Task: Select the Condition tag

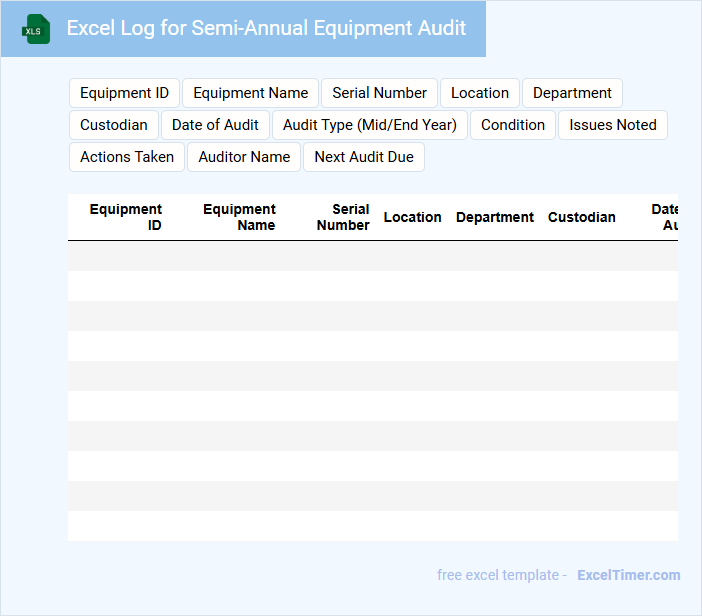Action: click(512, 125)
